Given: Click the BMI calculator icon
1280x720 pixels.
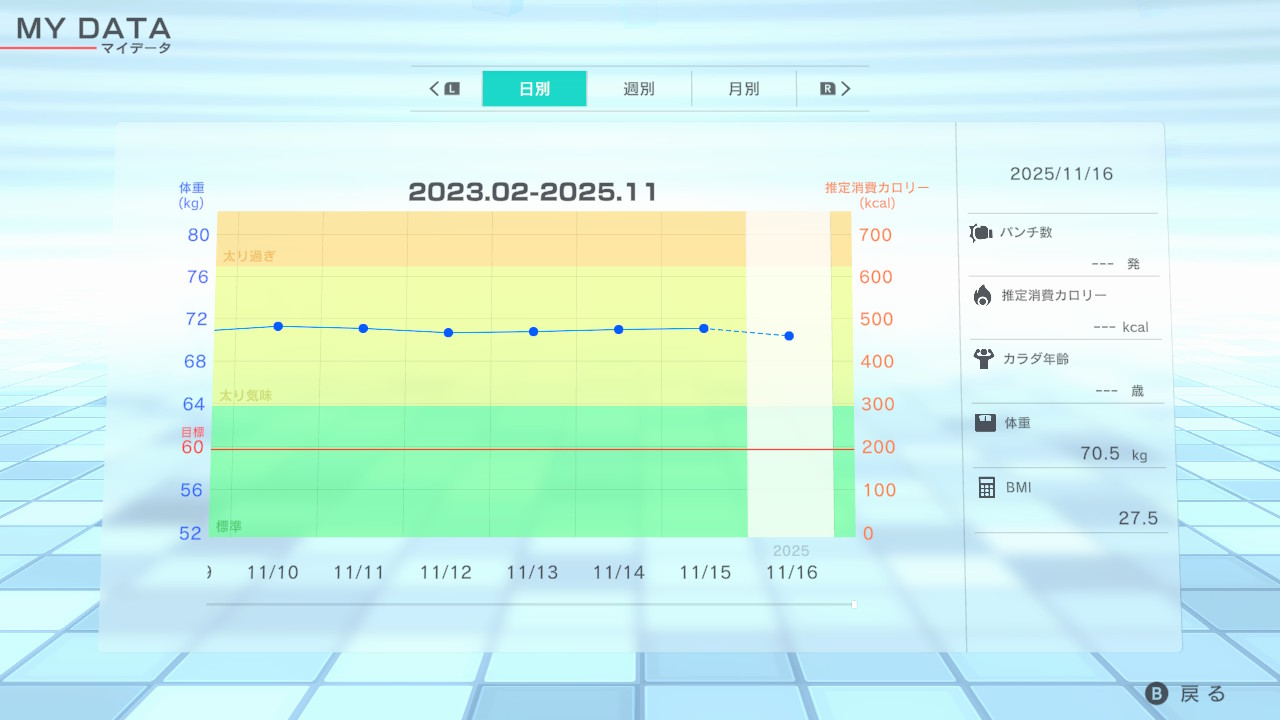Looking at the screenshot, I should (x=986, y=487).
